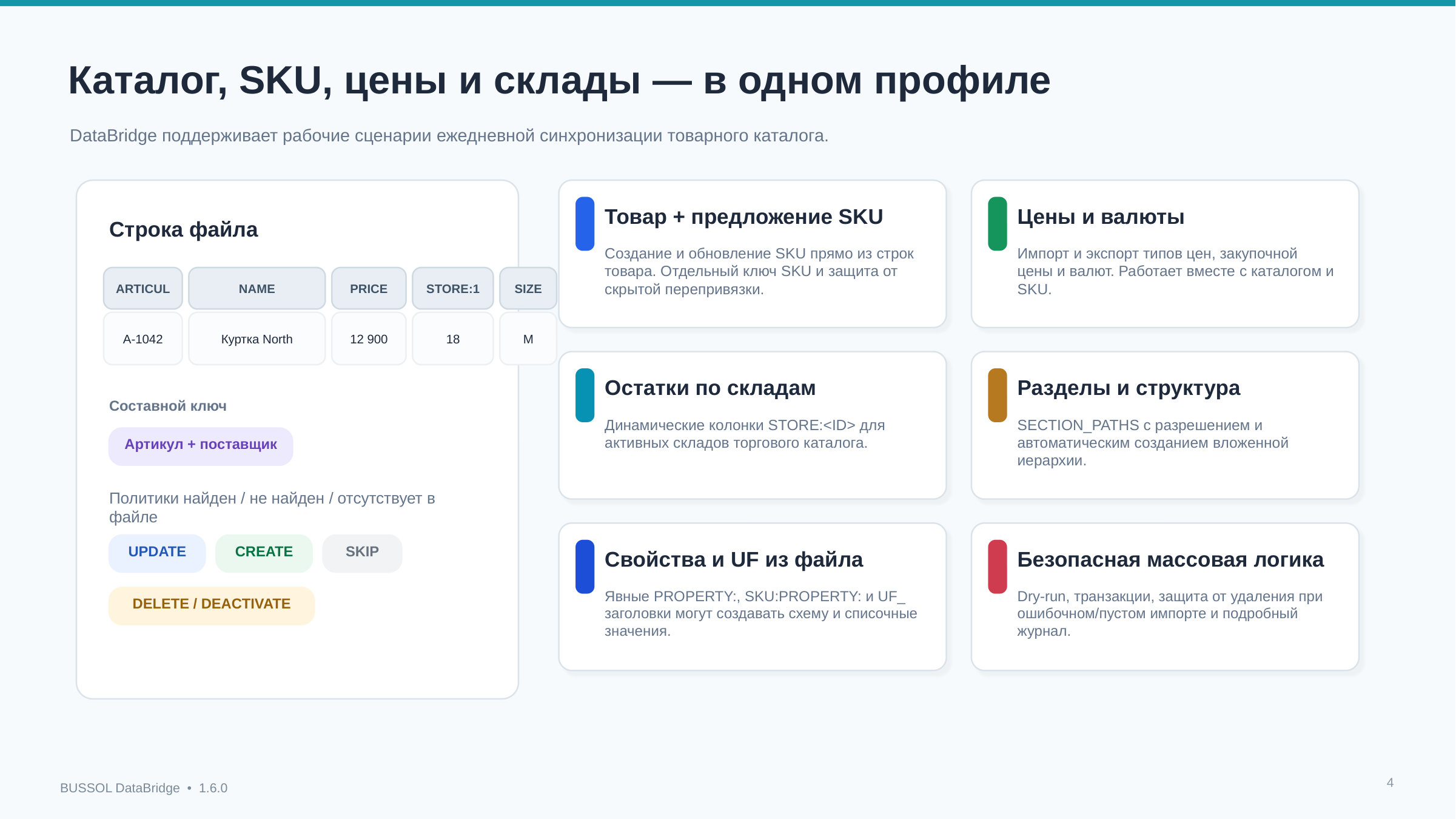Click the 'BUSSOL DataBridge • 1.6.0' footer
Image resolution: width=1456 pixels, height=819 pixels.
(x=144, y=788)
